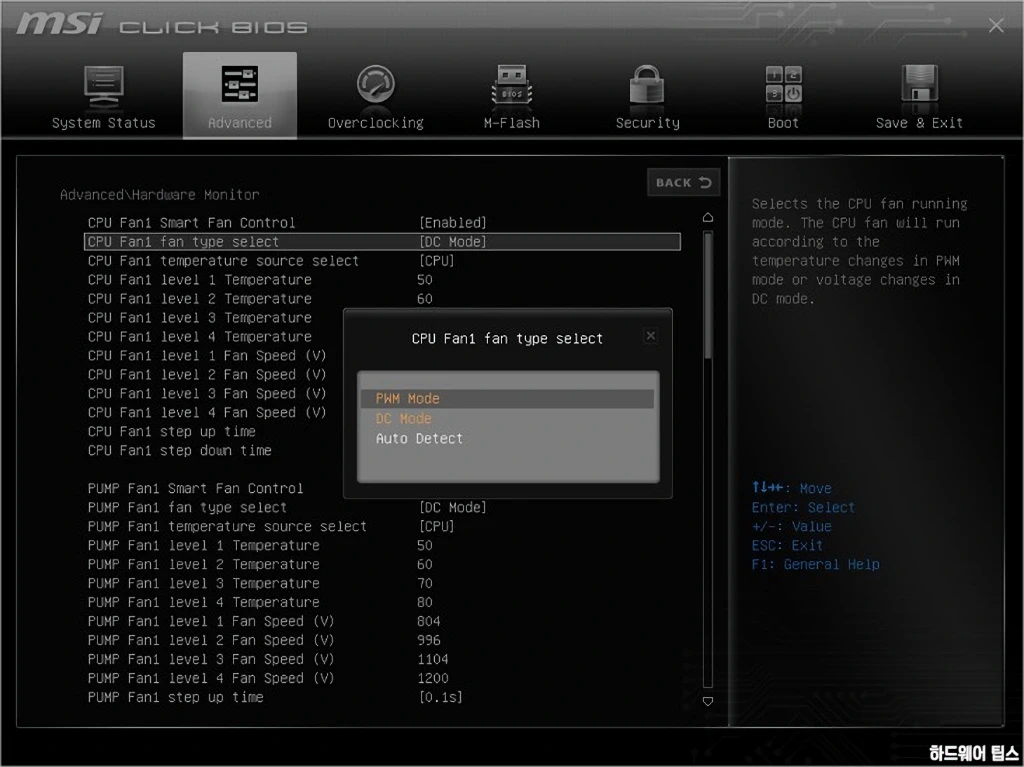Image resolution: width=1024 pixels, height=767 pixels.
Task: Click PUMP Fan1 level 2 Temperature value 60
Action: point(424,564)
